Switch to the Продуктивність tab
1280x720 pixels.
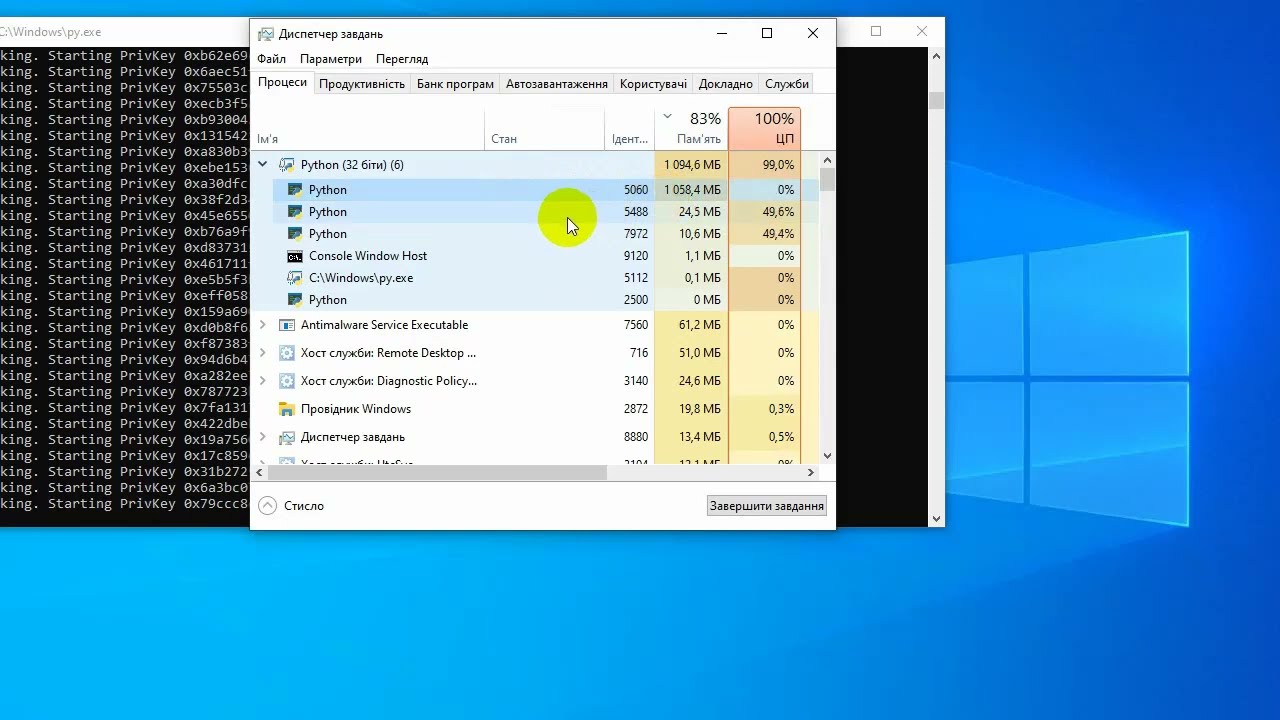(362, 84)
